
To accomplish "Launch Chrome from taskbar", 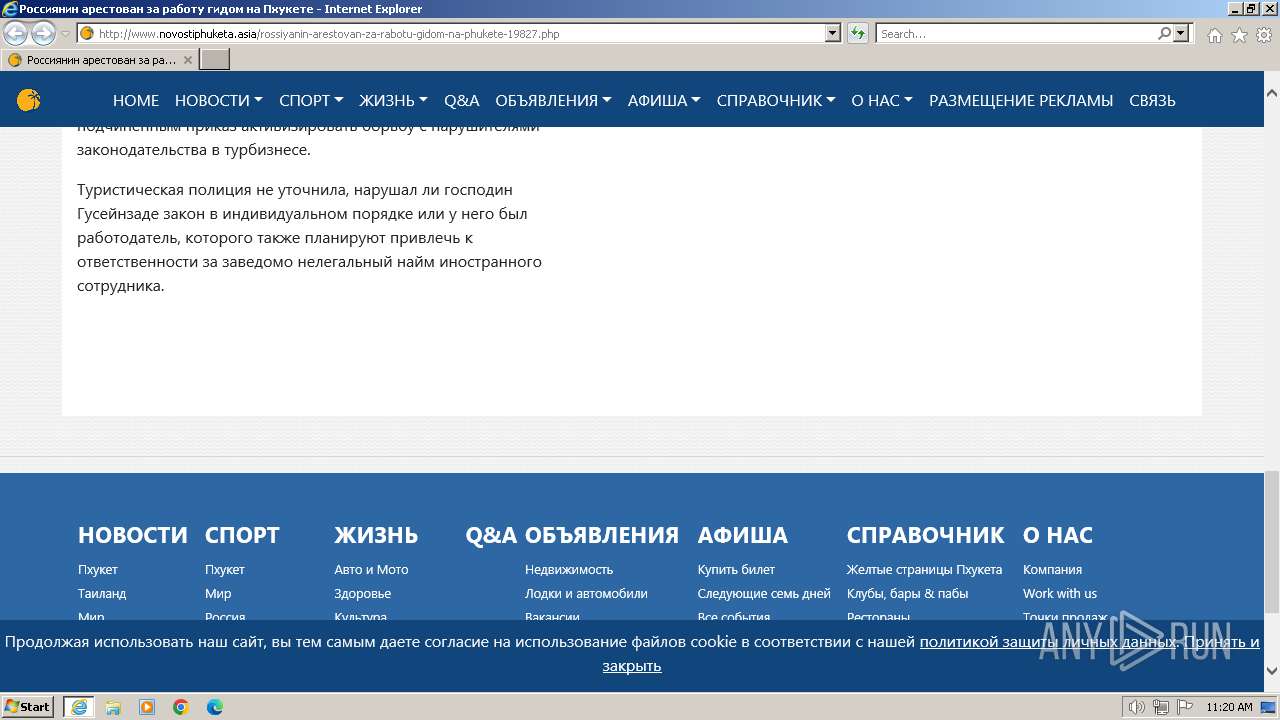I will 181,707.
